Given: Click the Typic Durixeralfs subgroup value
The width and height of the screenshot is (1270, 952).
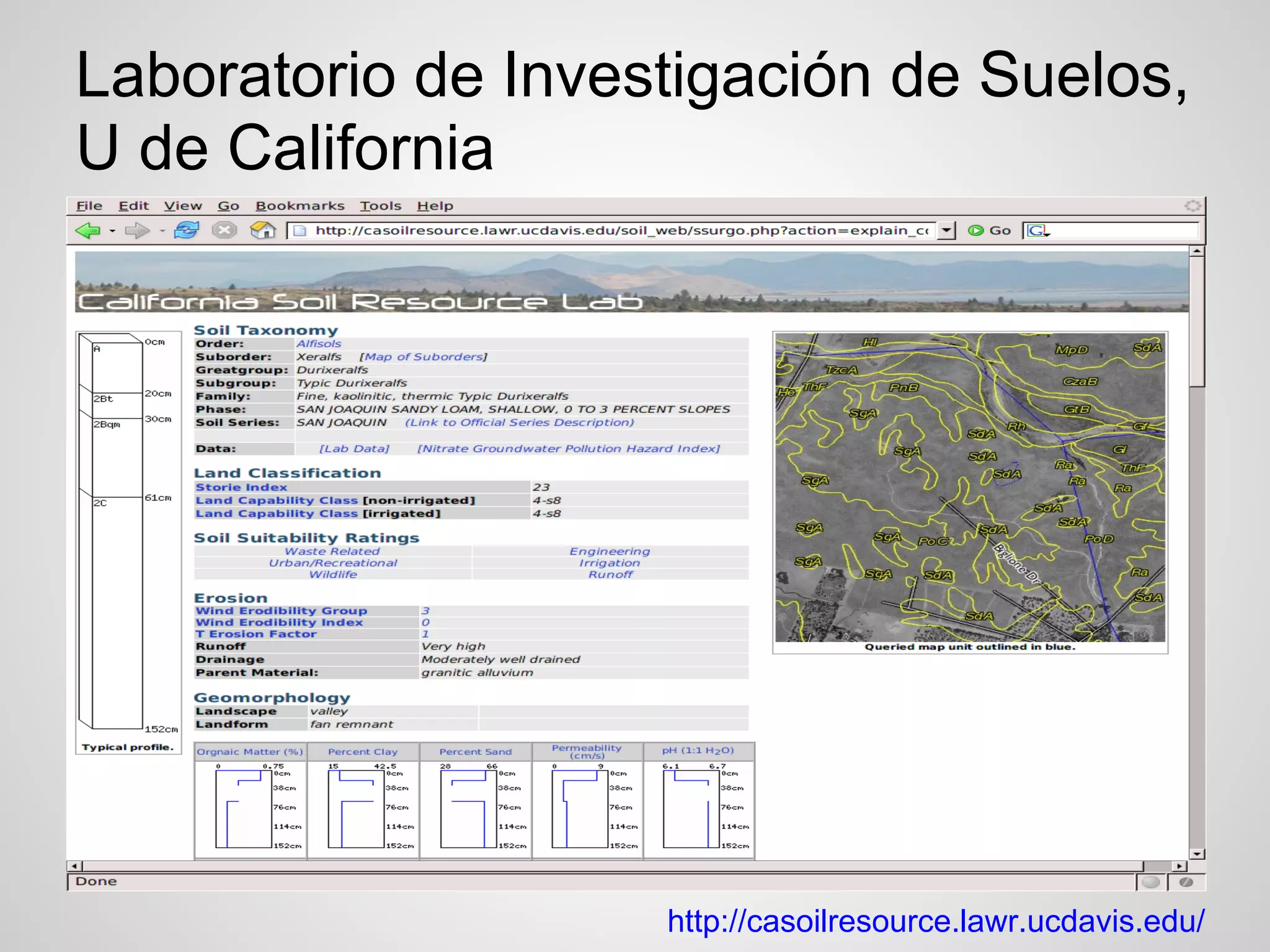Looking at the screenshot, I should point(352,383).
